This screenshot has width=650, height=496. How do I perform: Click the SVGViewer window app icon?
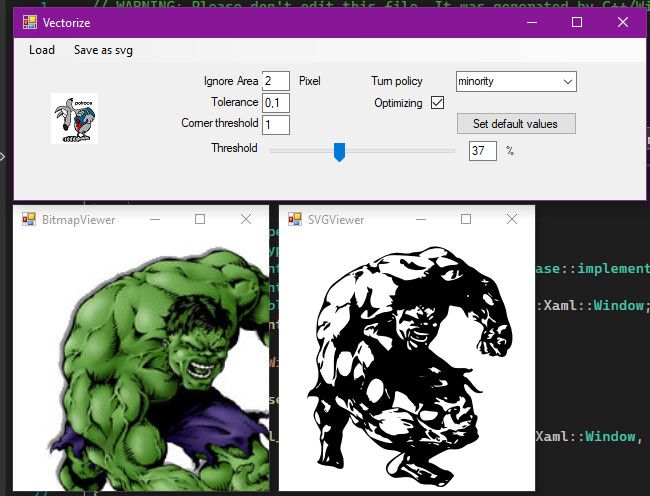click(295, 219)
